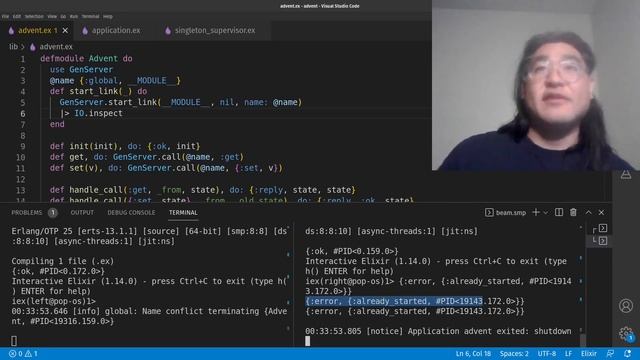Open the Terminal menu in menu bar

pos(91,17)
